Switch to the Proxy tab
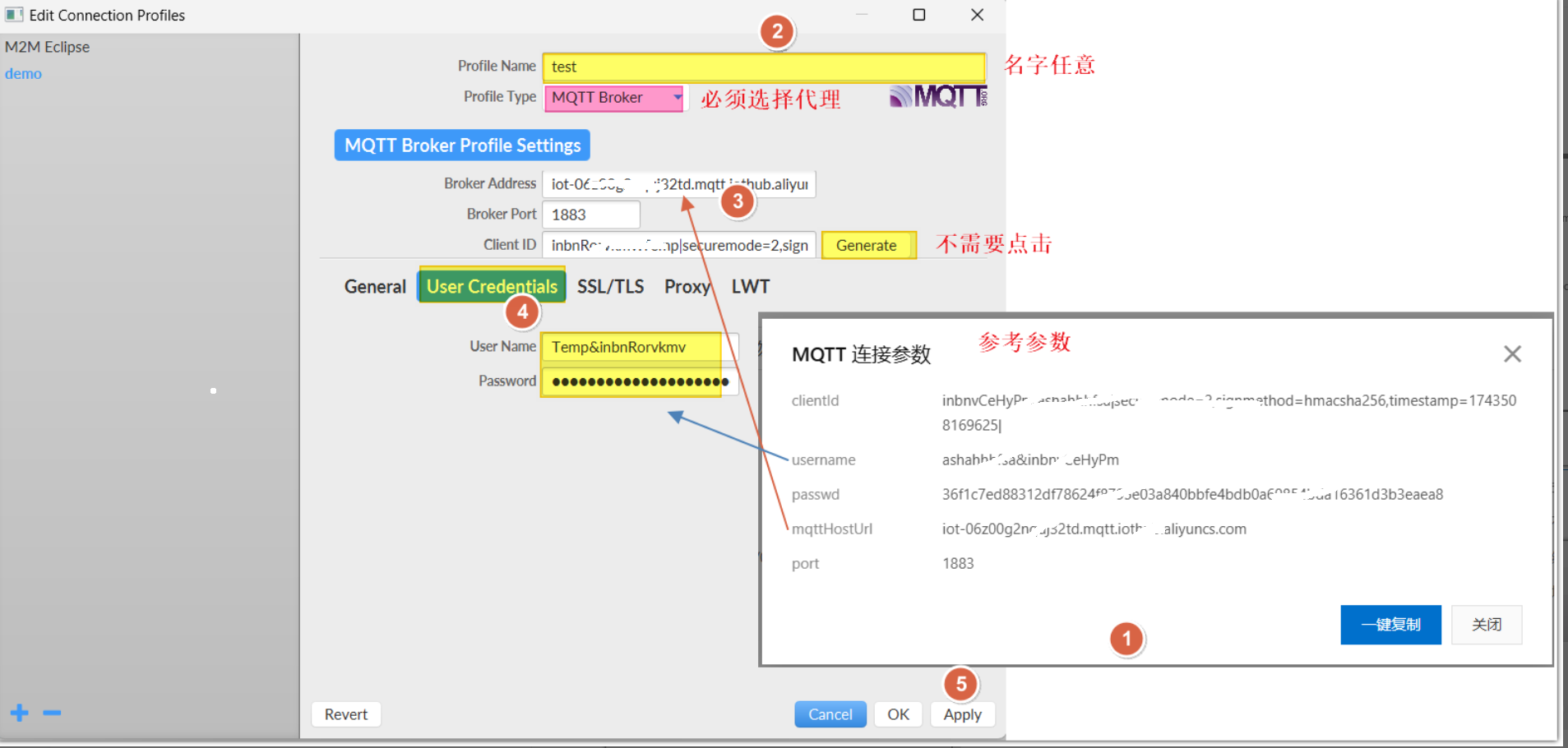Image resolution: width=1568 pixels, height=748 pixels. (x=687, y=286)
